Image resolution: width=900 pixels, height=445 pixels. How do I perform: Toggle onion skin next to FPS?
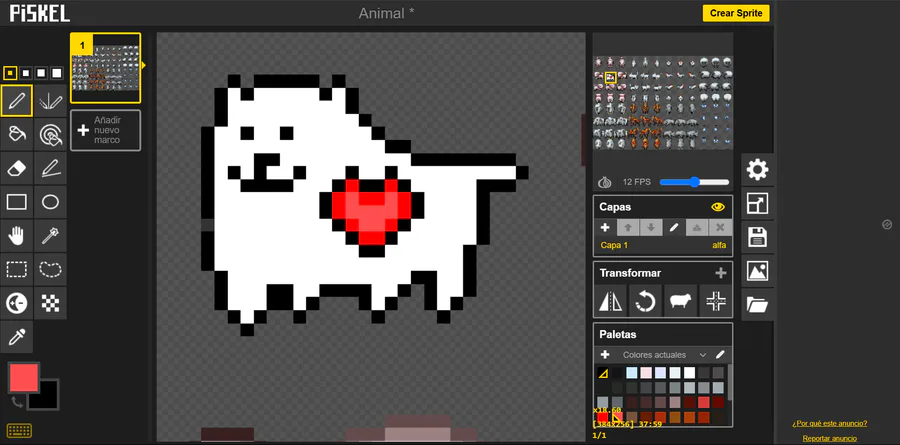pyautogui.click(x=604, y=181)
